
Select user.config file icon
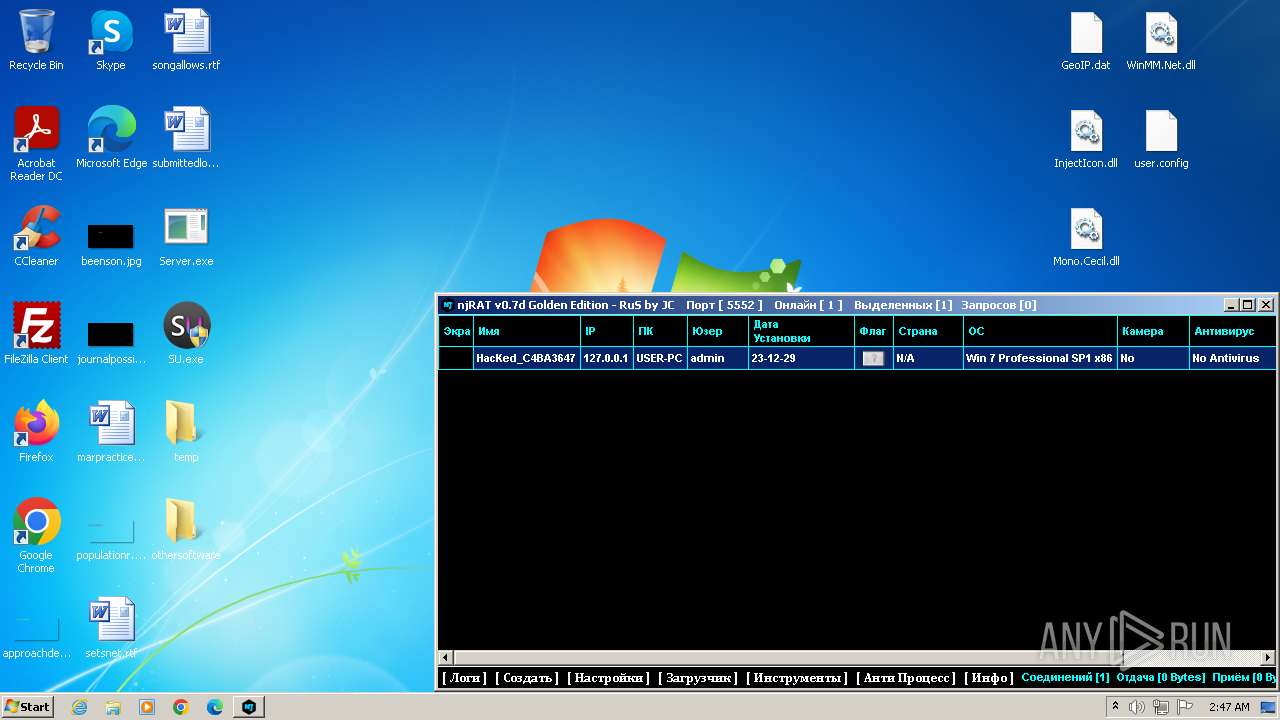pos(1161,138)
